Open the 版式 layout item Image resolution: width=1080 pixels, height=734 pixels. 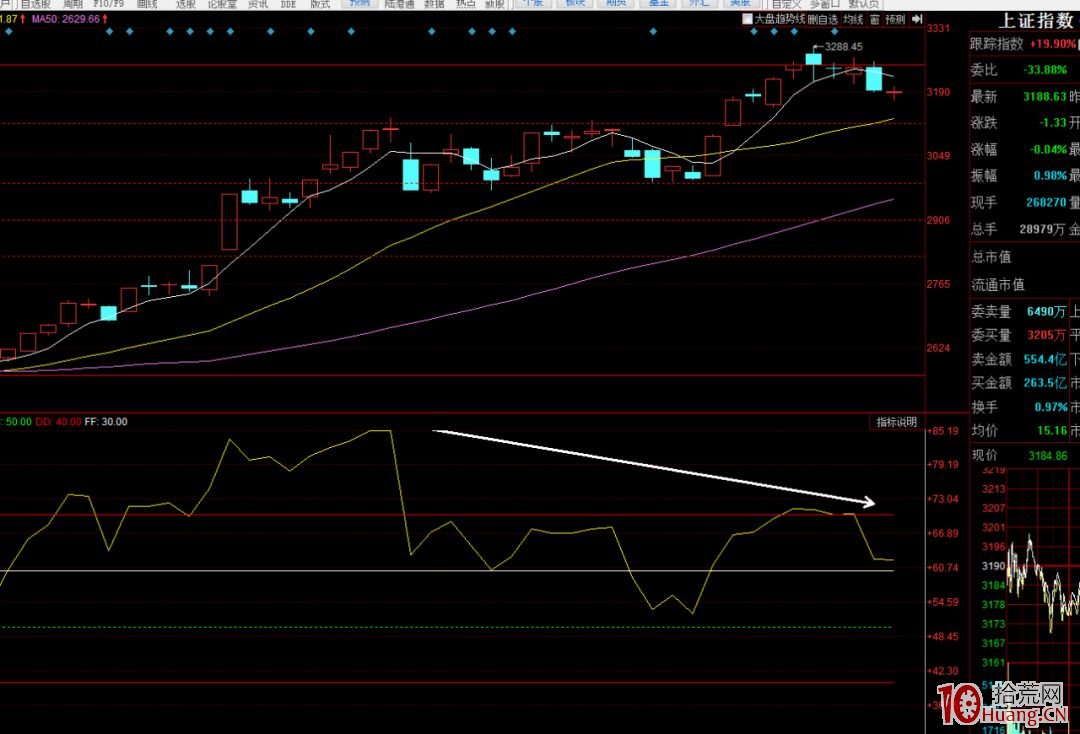click(320, 4)
